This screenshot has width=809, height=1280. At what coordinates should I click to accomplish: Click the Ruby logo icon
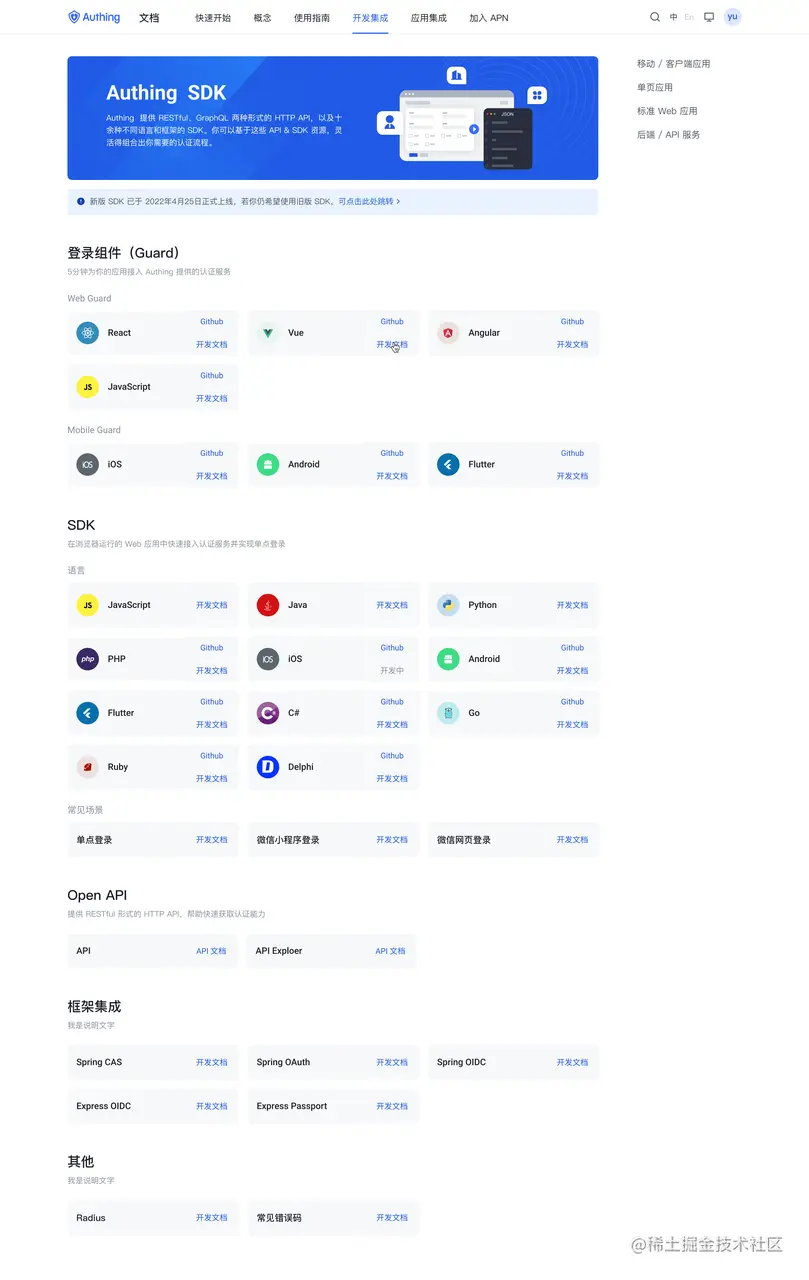pos(88,767)
